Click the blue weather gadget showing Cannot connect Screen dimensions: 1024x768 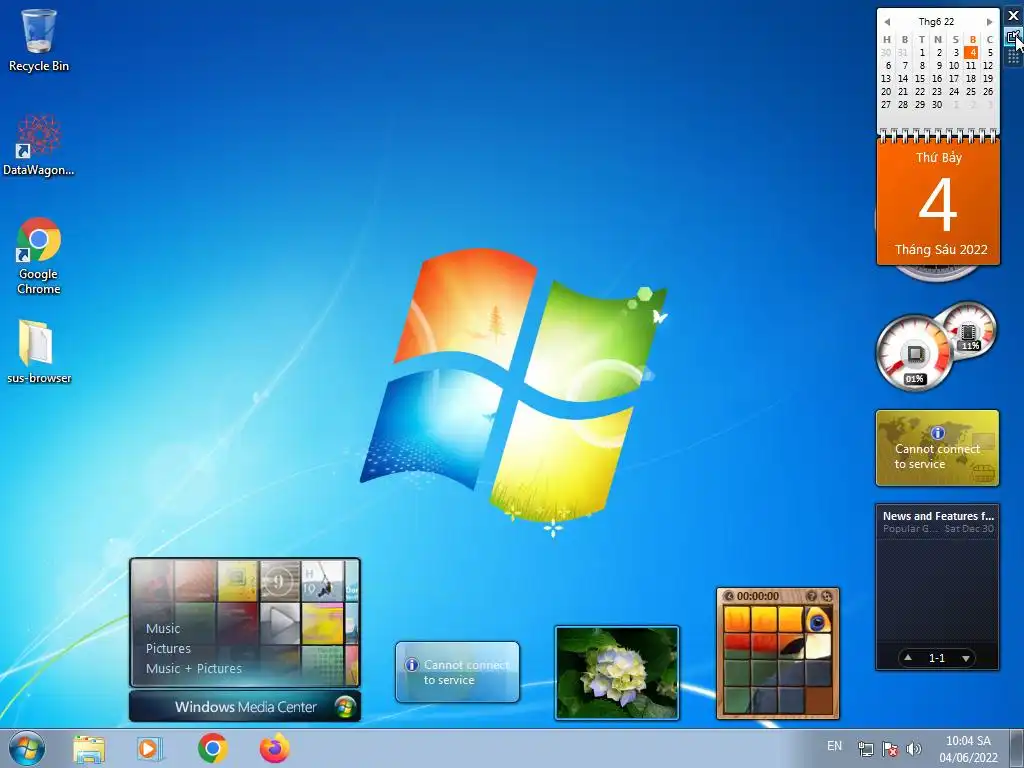tap(457, 672)
